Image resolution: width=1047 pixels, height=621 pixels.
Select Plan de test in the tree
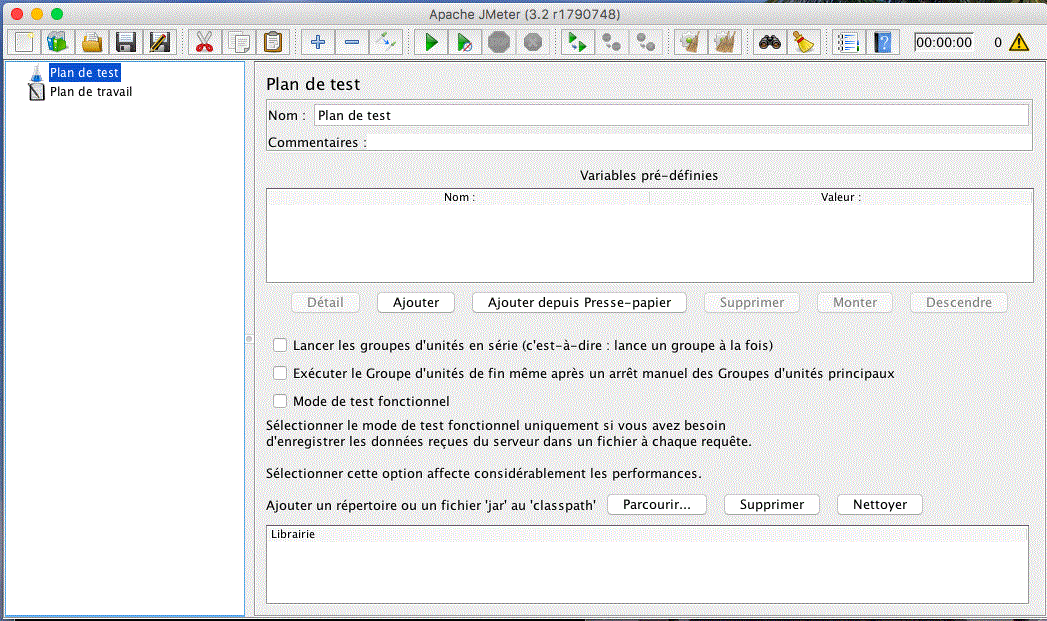tap(84, 72)
